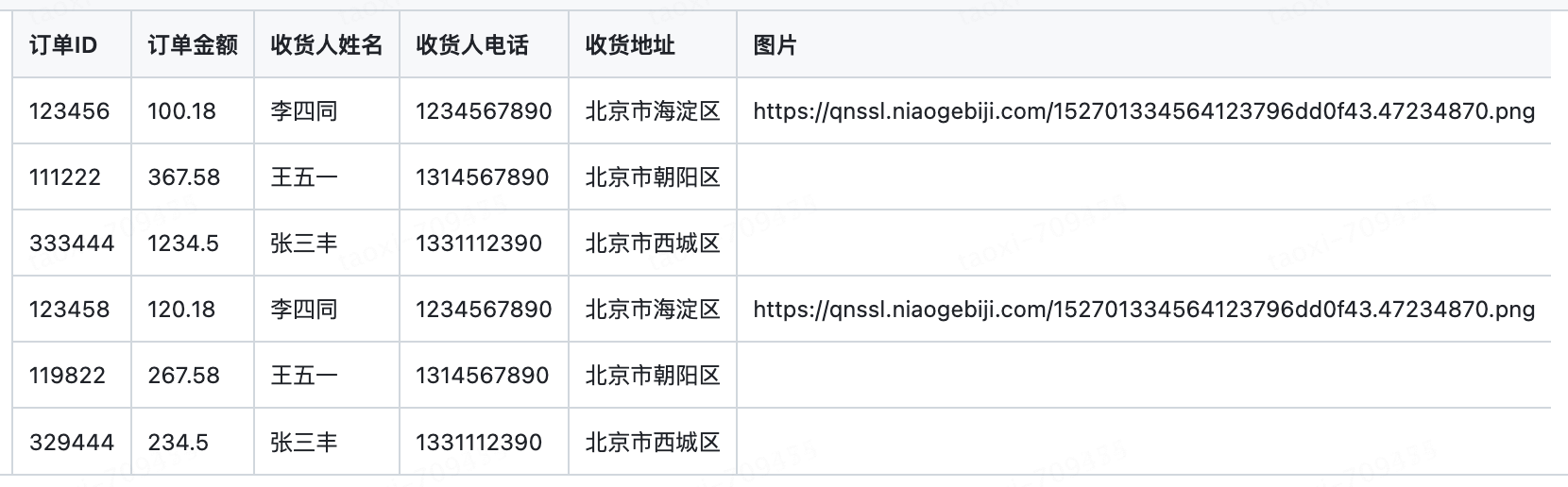Select the 收货人电话 column header
Viewport: 1568px width, 487px height.
472,45
